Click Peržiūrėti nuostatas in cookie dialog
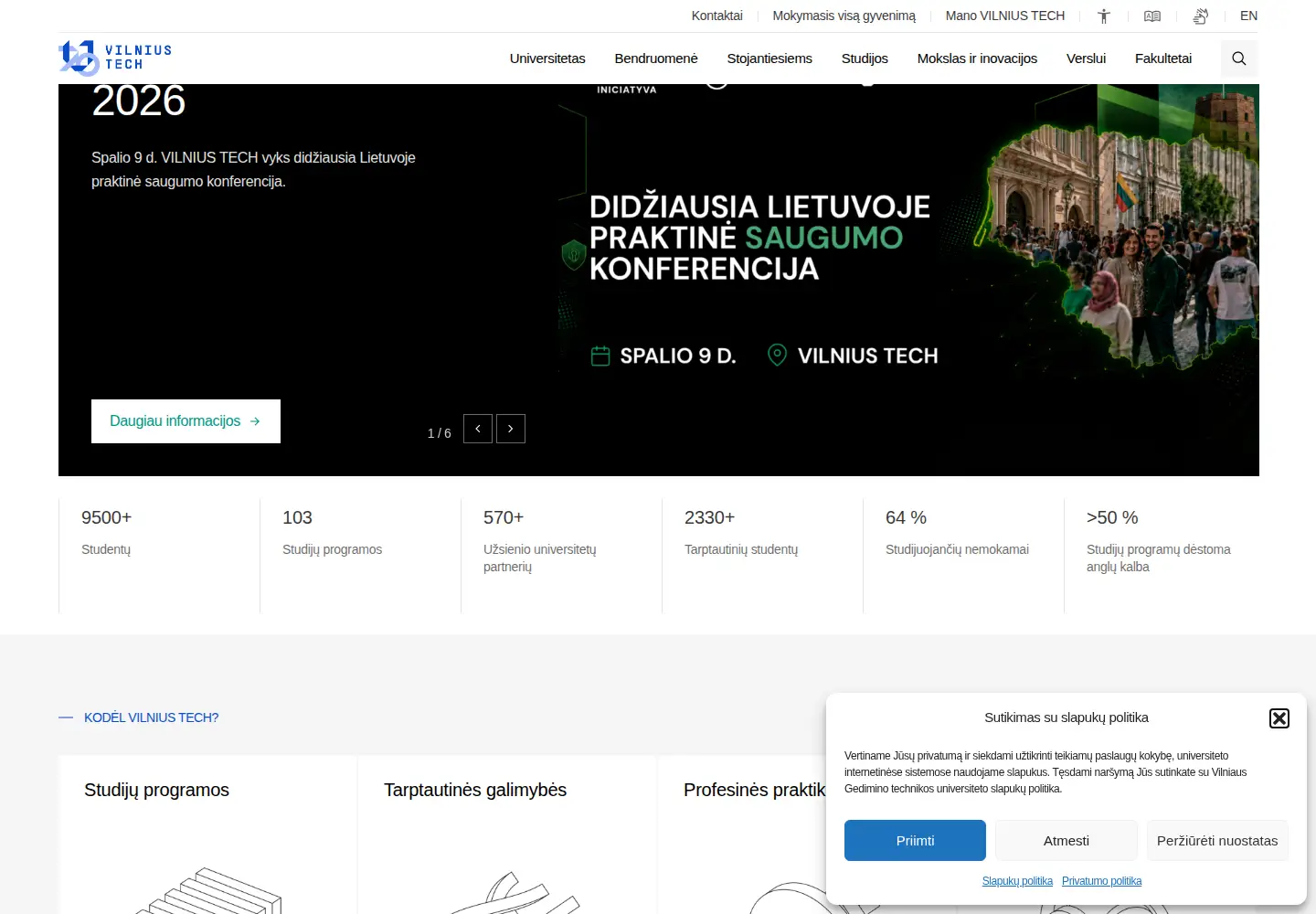The height and width of the screenshot is (914, 1316). point(1217,840)
